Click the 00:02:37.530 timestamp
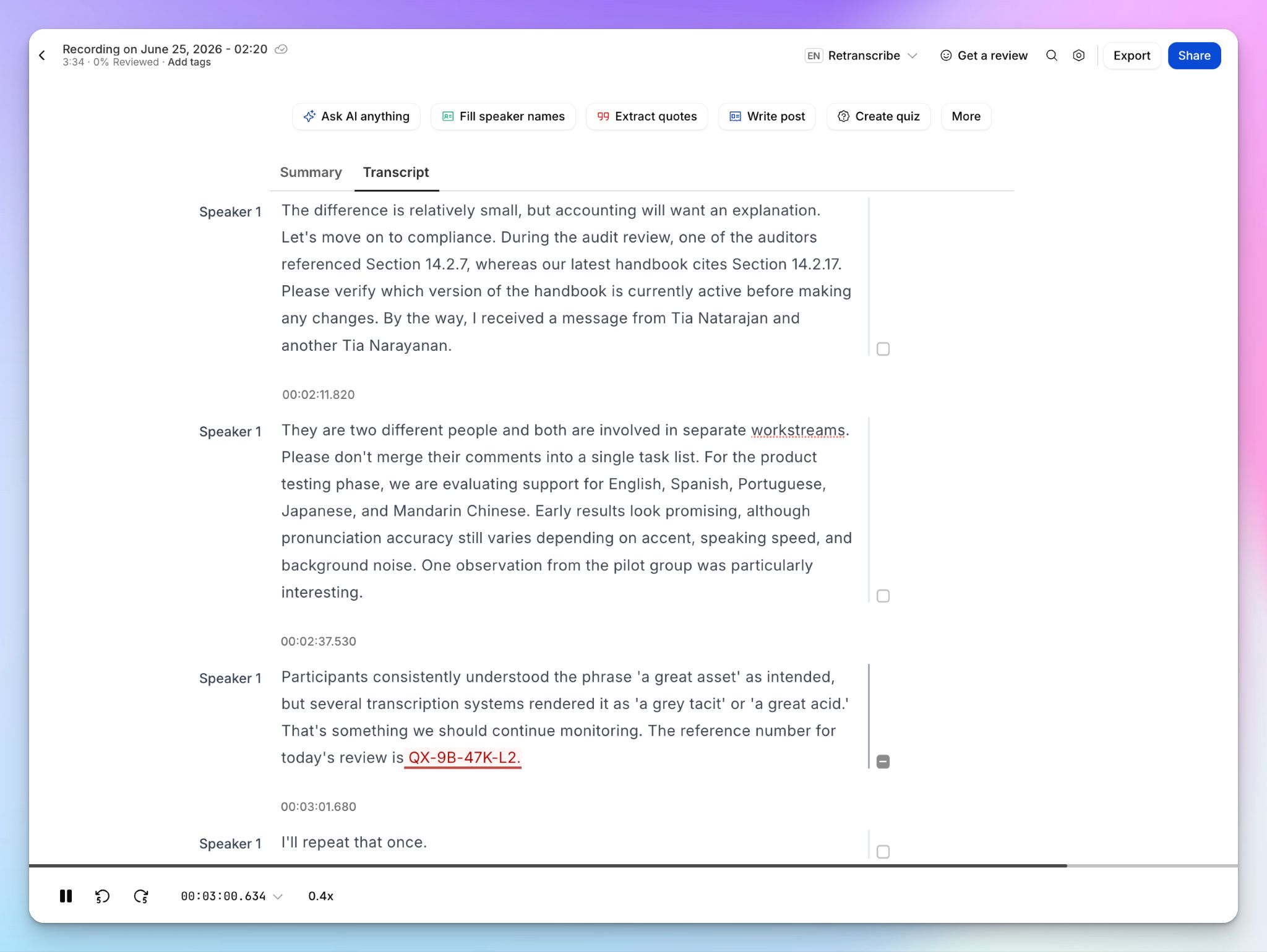The width and height of the screenshot is (1267, 952). [x=318, y=641]
